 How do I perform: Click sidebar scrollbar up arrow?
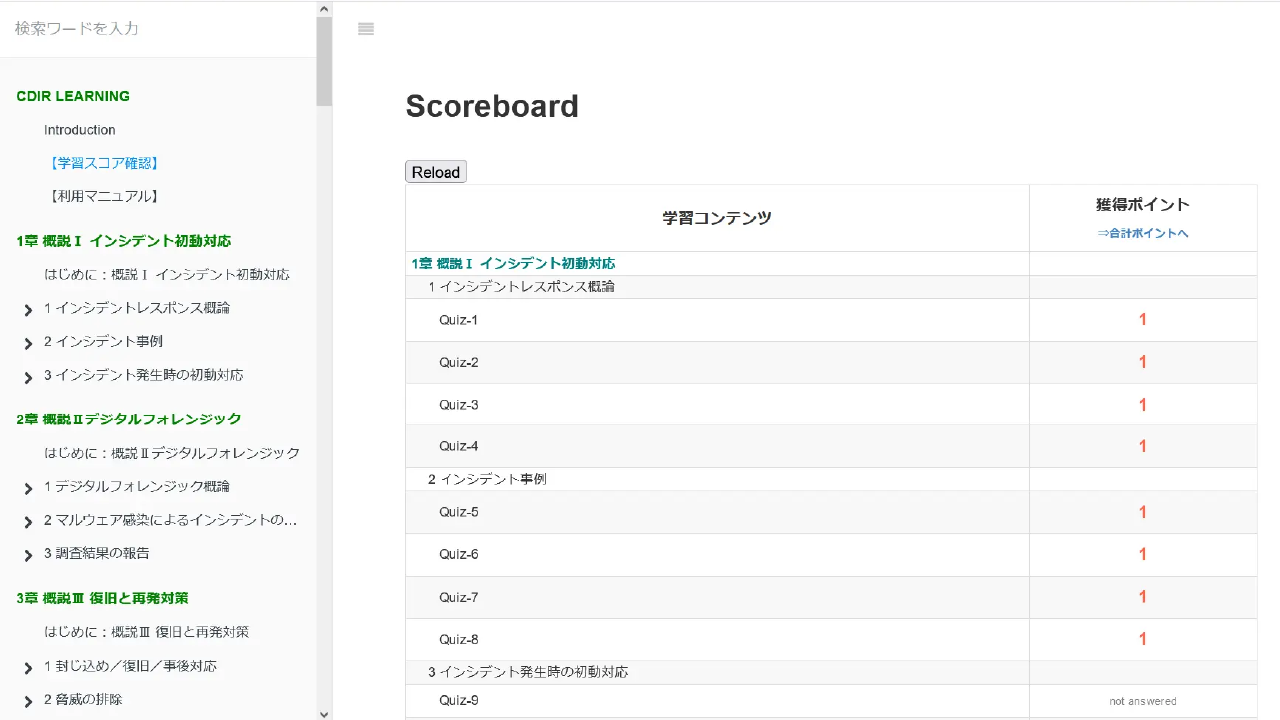pos(324,9)
